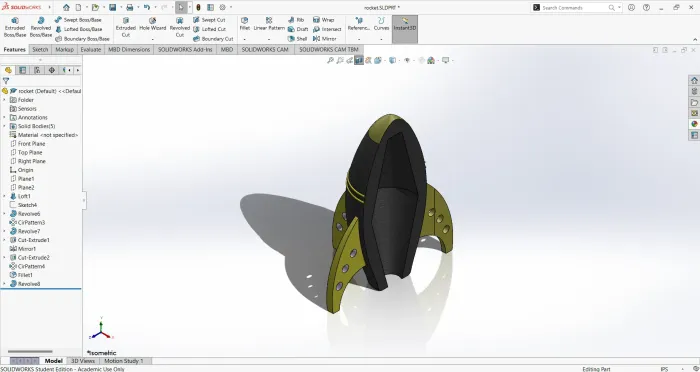Image resolution: width=700 pixels, height=372 pixels.
Task: Open the Hole Wizard
Action: (x=153, y=25)
